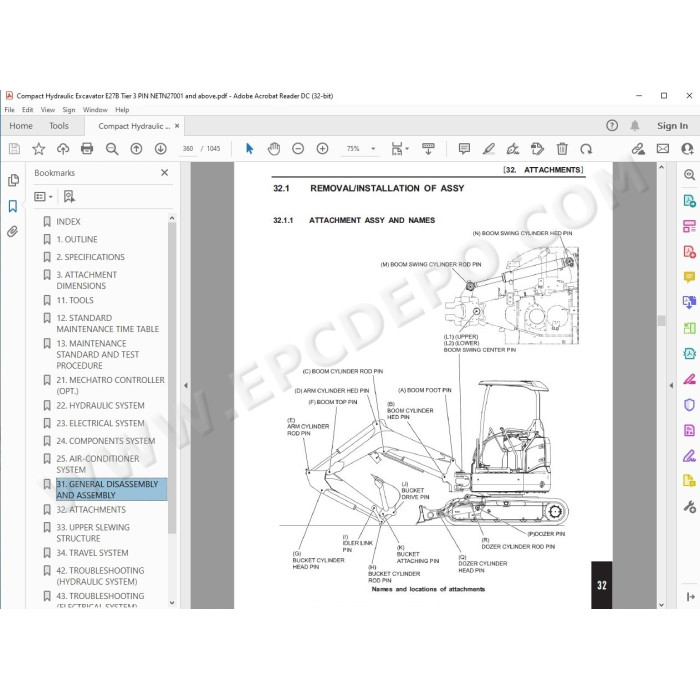The image size is (700, 700).
Task: Toggle the Bookmarks panel icon
Action: pos(13,206)
